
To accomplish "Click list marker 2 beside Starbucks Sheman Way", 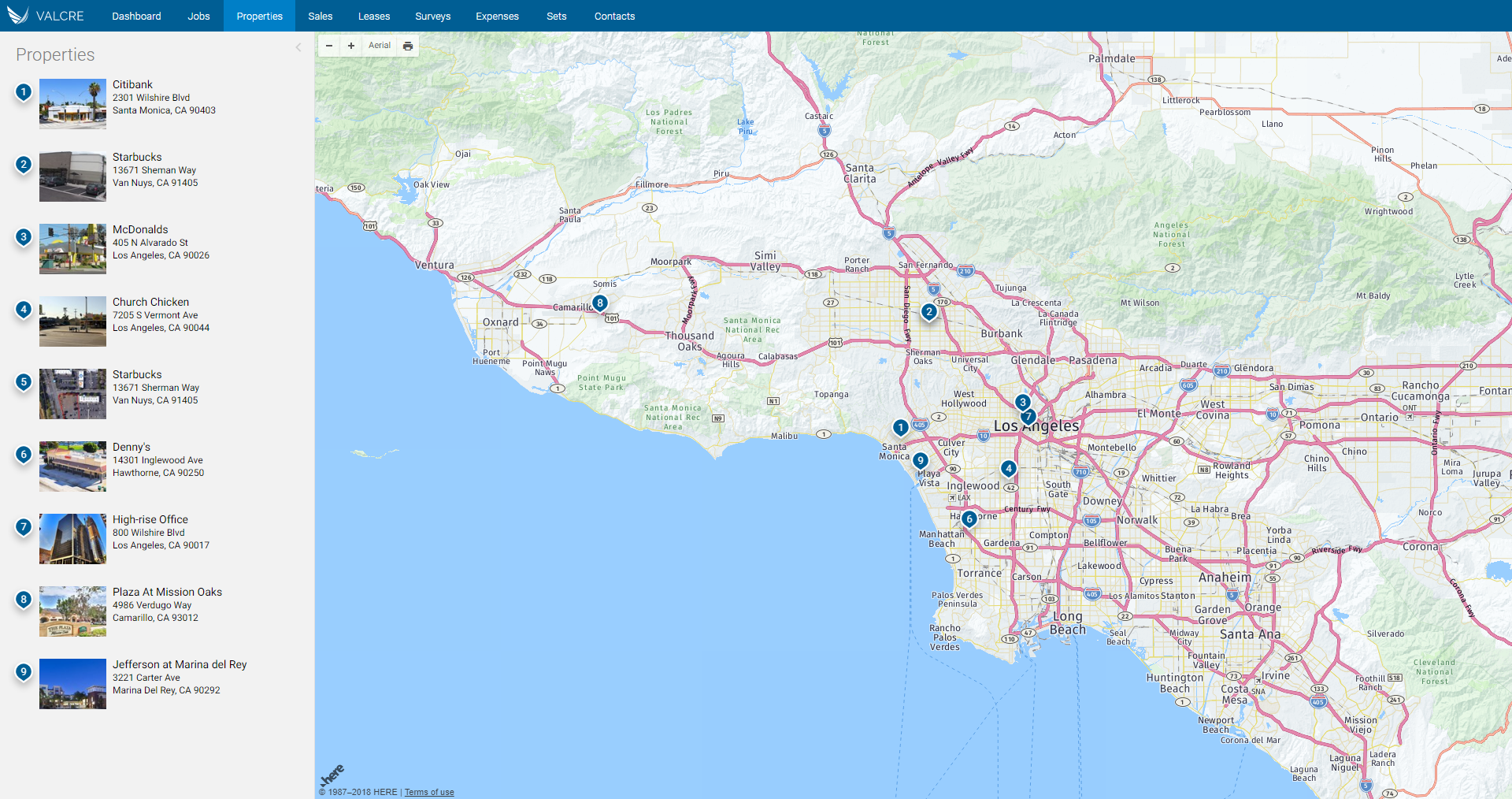I will (24, 165).
